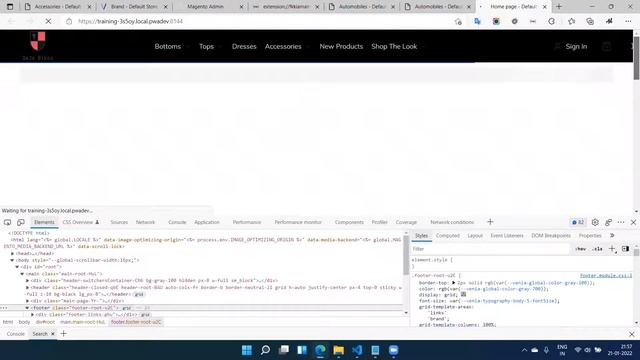Open the Network tab in DevTools
640x360 pixels.
pyautogui.click(x=145, y=222)
